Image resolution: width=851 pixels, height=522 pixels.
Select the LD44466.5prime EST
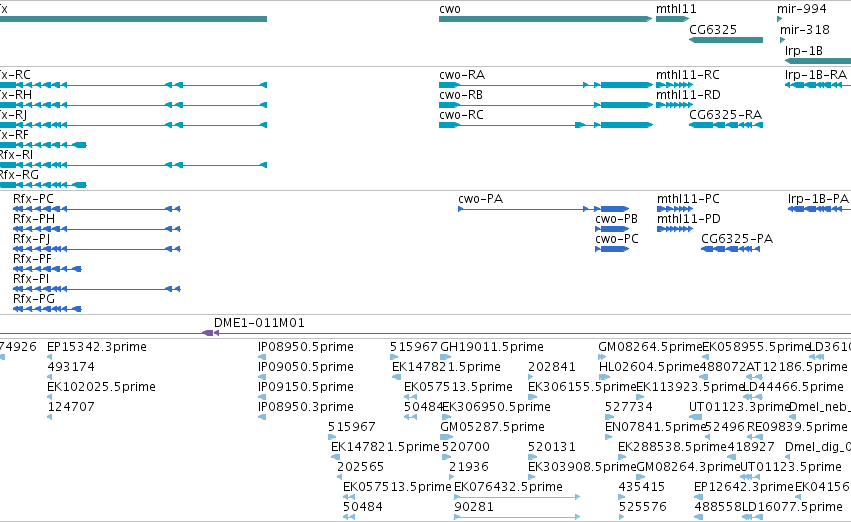pyautogui.click(x=793, y=387)
